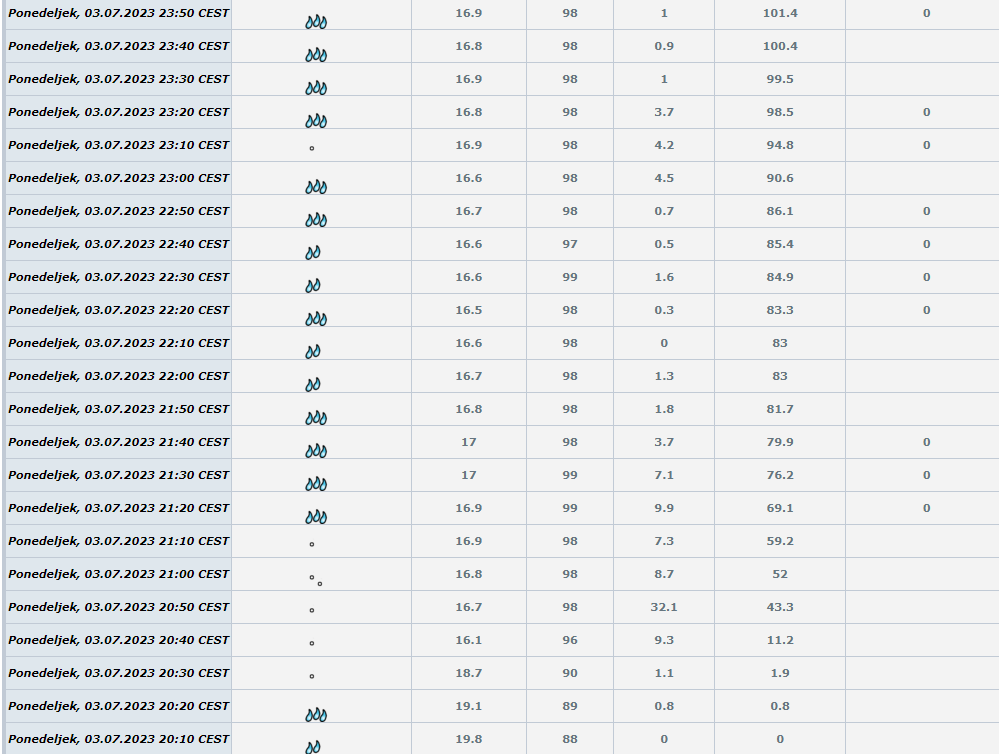Screen dimensions: 999x754
Task: Click the temperature 19.1 in the 20:20 row
Action: [x=468, y=706]
